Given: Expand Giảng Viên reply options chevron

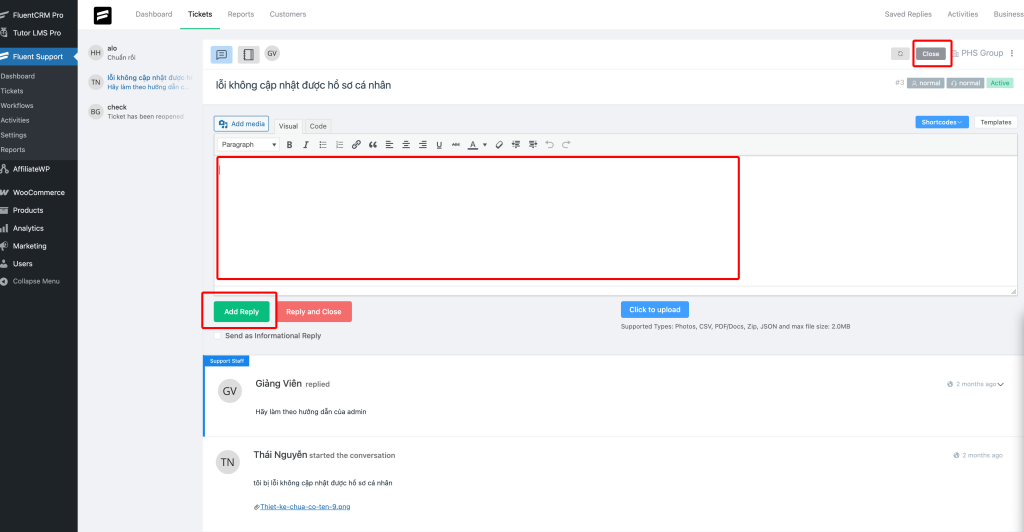Looking at the screenshot, I should 1000,384.
